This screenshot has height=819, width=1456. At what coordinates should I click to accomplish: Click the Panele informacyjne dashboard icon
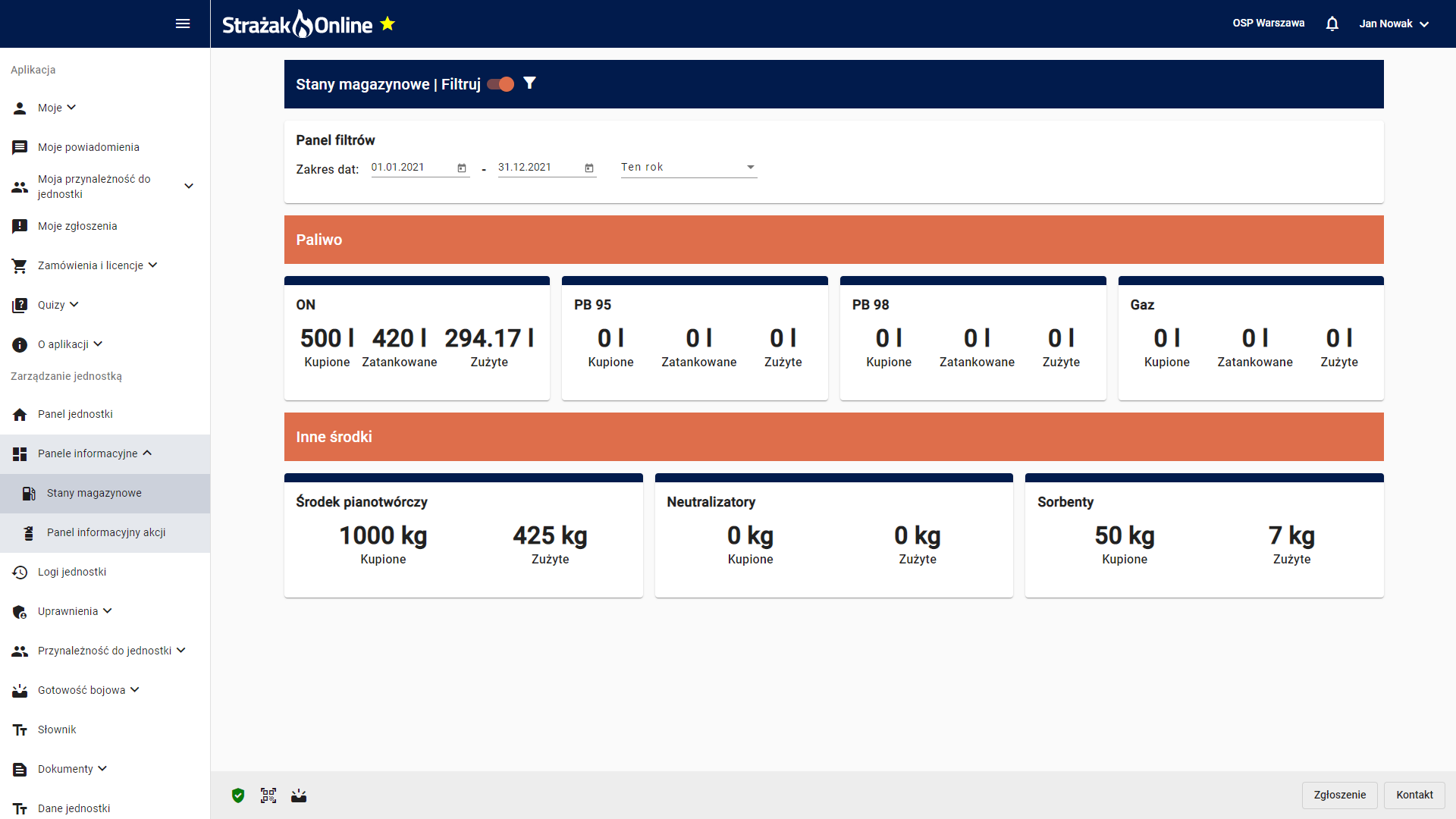pyautogui.click(x=20, y=453)
